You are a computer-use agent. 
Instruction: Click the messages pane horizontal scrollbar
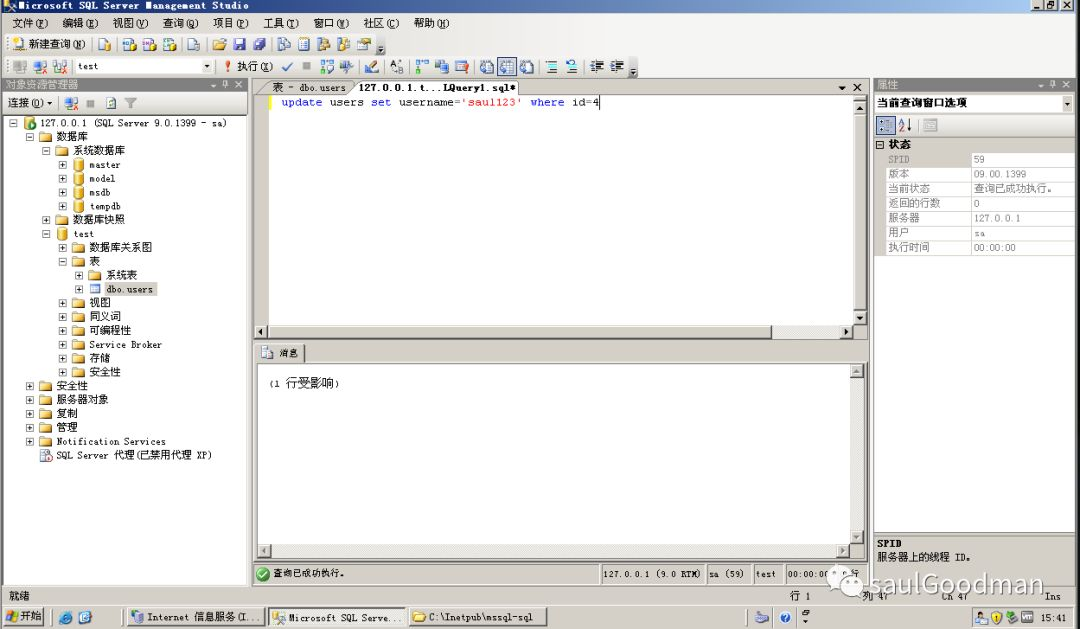(553, 551)
